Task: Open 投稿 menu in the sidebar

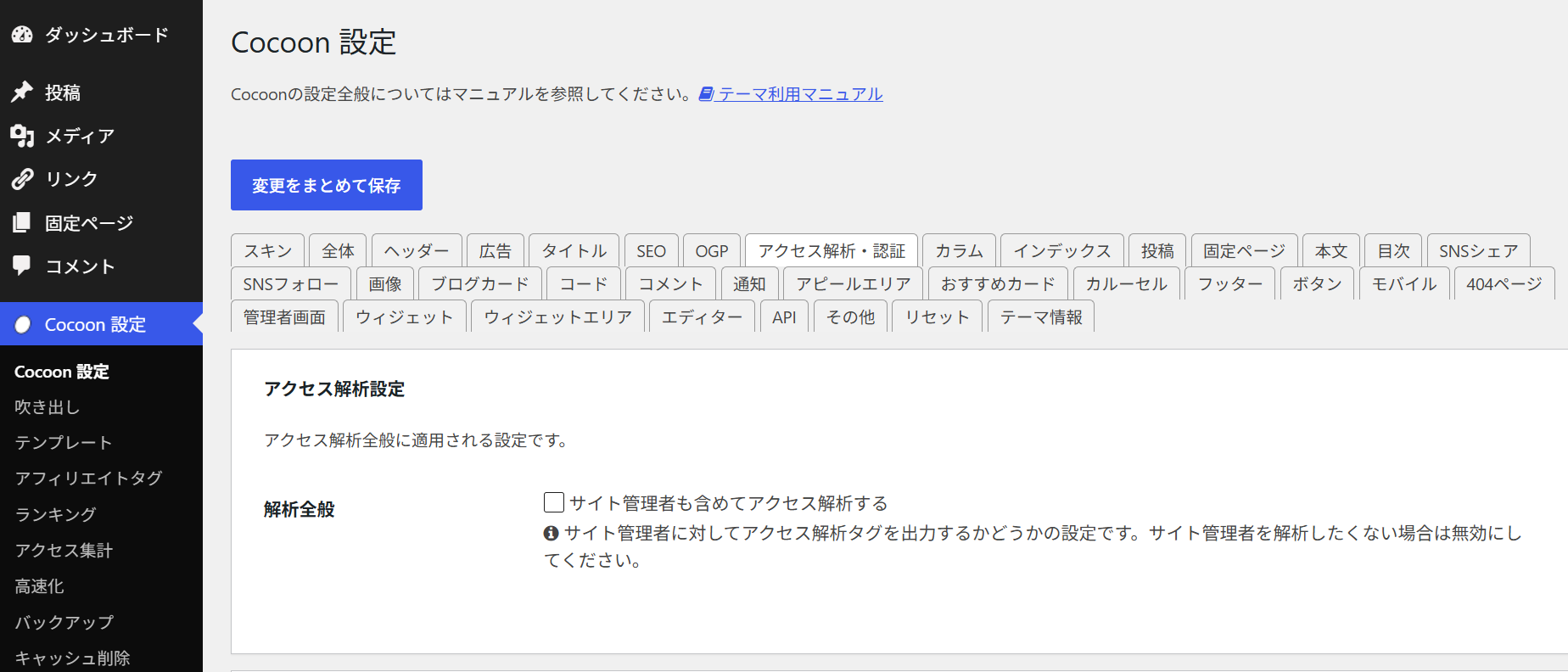Action: click(x=102, y=92)
